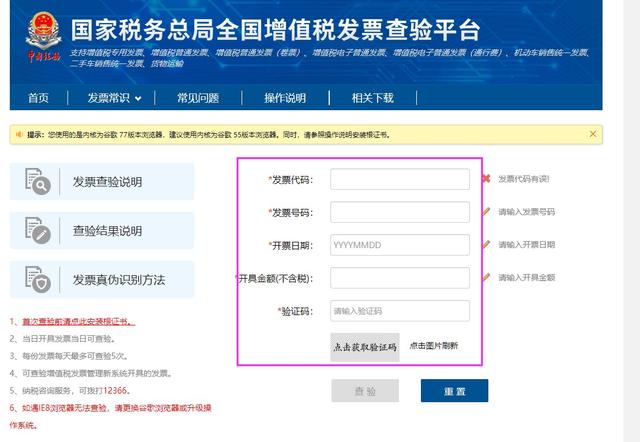
Task: Click the pencil icon beside 请输入开具金额
Action: (486, 277)
